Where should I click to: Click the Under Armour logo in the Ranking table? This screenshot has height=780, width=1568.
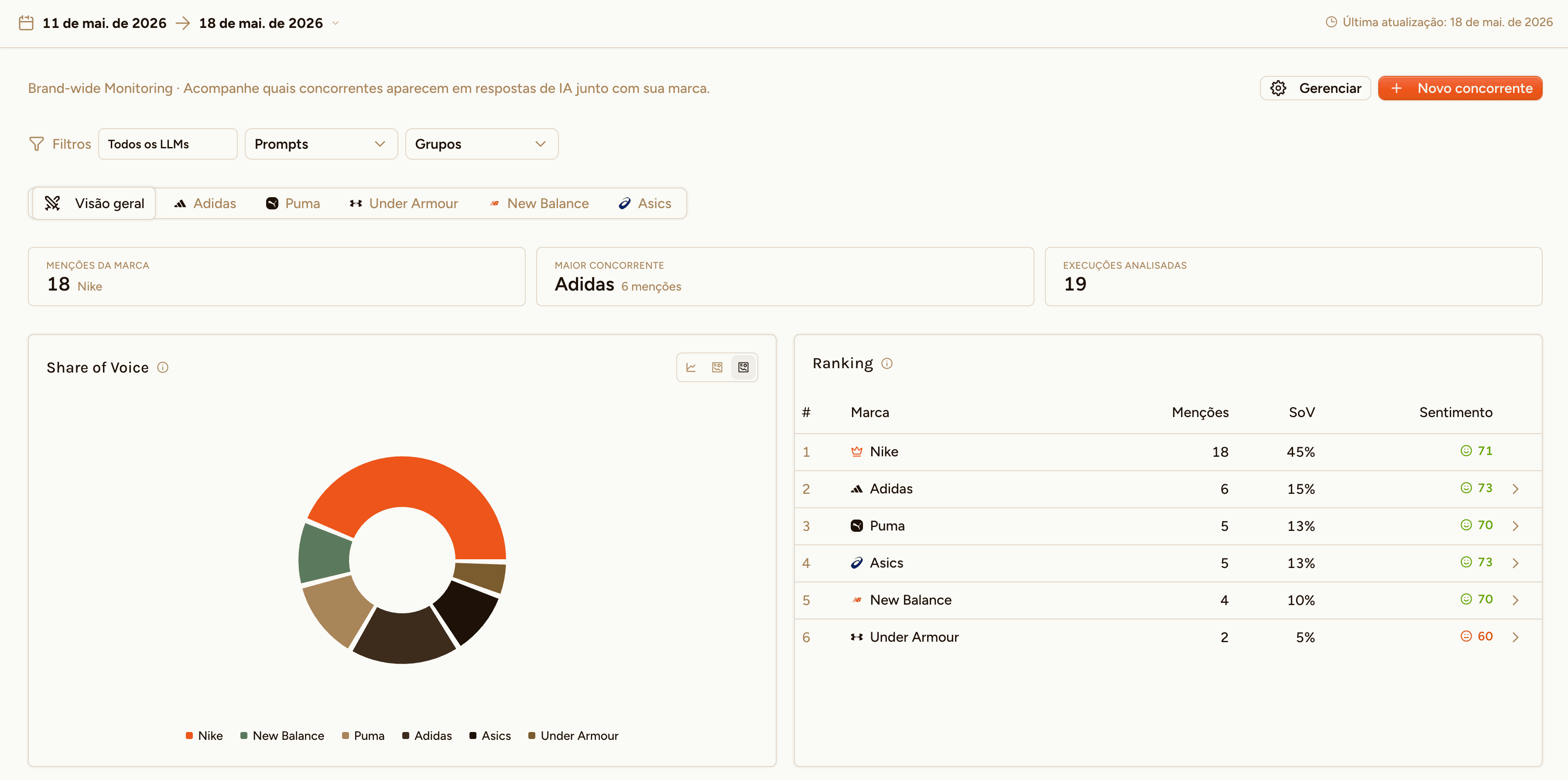click(856, 637)
